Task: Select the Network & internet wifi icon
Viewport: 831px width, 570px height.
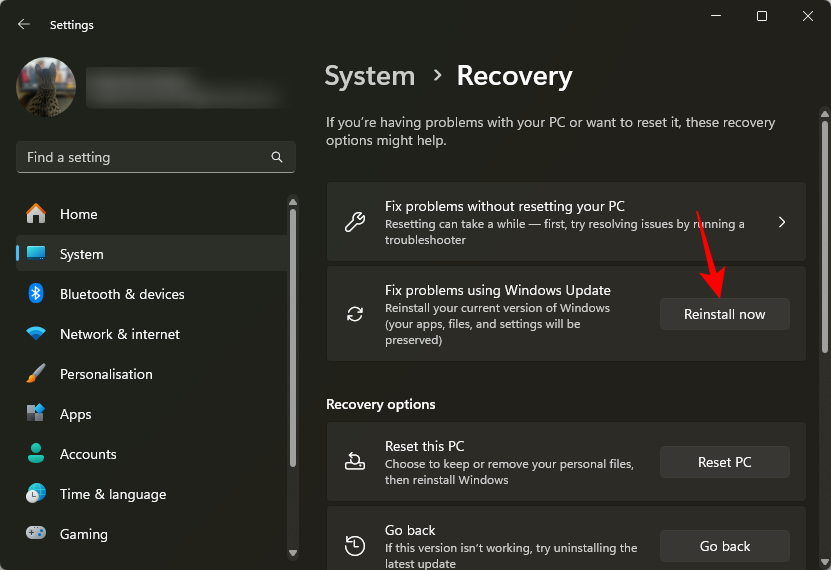Action: 36,334
